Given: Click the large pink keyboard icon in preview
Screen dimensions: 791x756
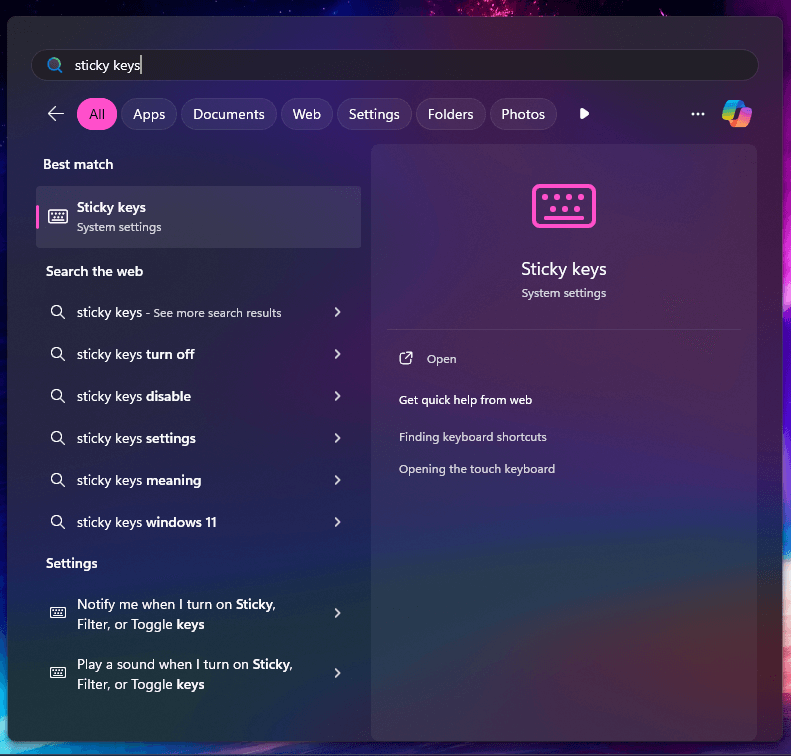Looking at the screenshot, I should 563,206.
